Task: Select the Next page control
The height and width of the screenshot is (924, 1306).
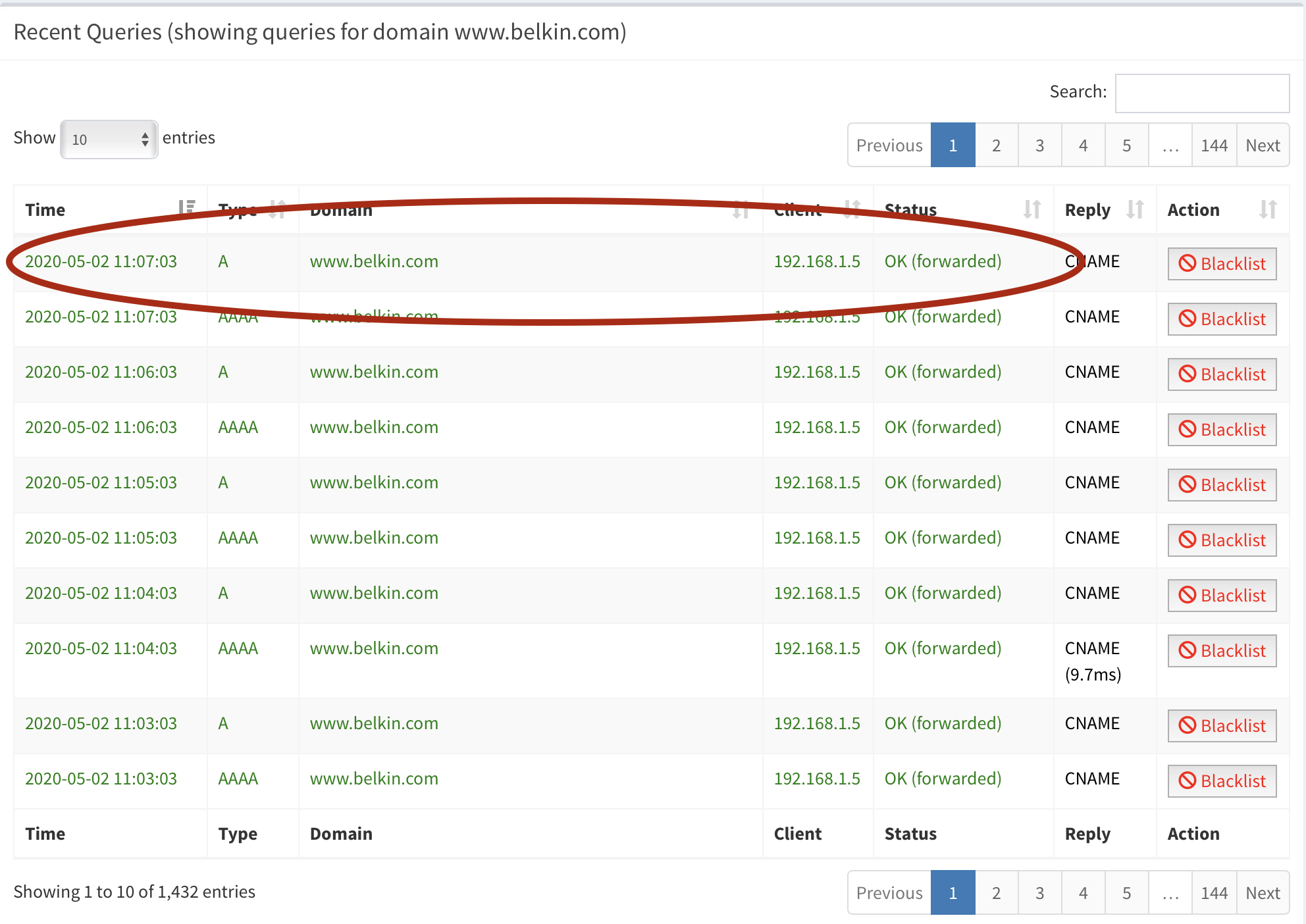Action: (1262, 145)
